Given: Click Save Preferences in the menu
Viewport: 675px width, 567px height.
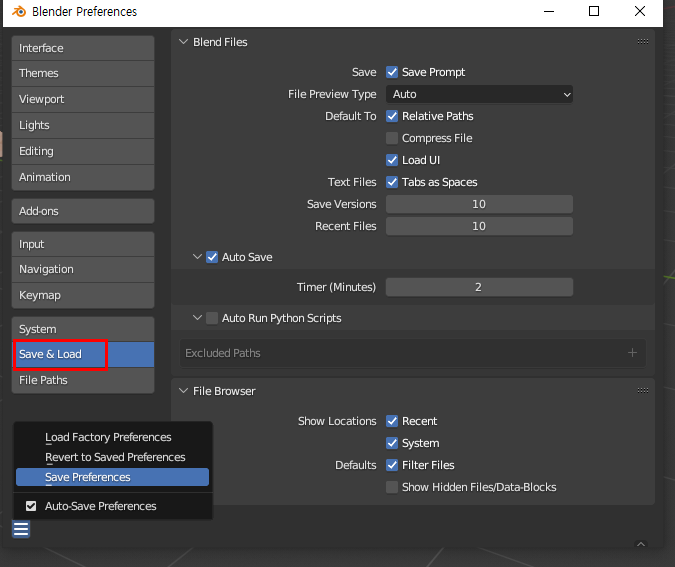Looking at the screenshot, I should coord(112,477).
